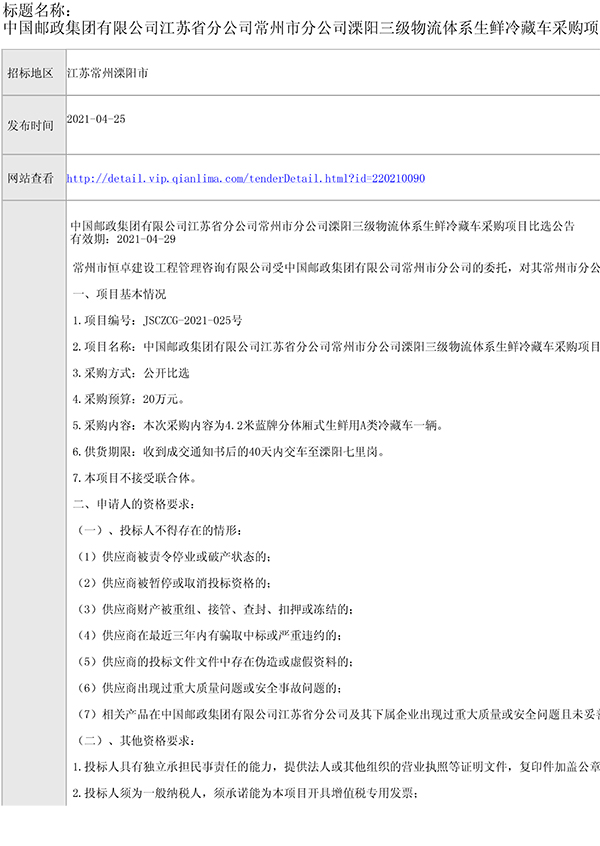The height and width of the screenshot is (846, 600).
Task: Select the 江苏常州溧阳市 region value
Action: click(107, 73)
